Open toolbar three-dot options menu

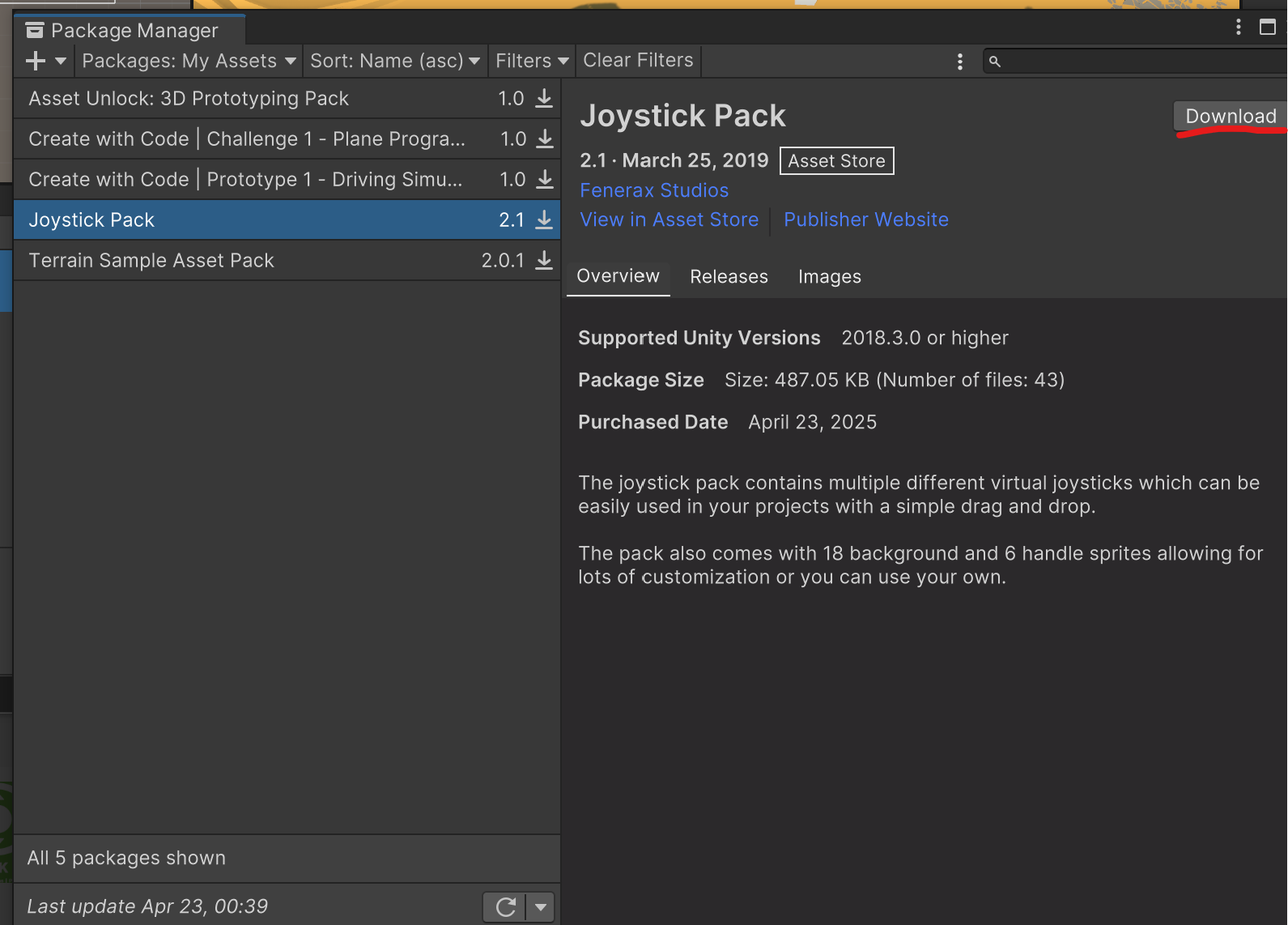click(960, 62)
